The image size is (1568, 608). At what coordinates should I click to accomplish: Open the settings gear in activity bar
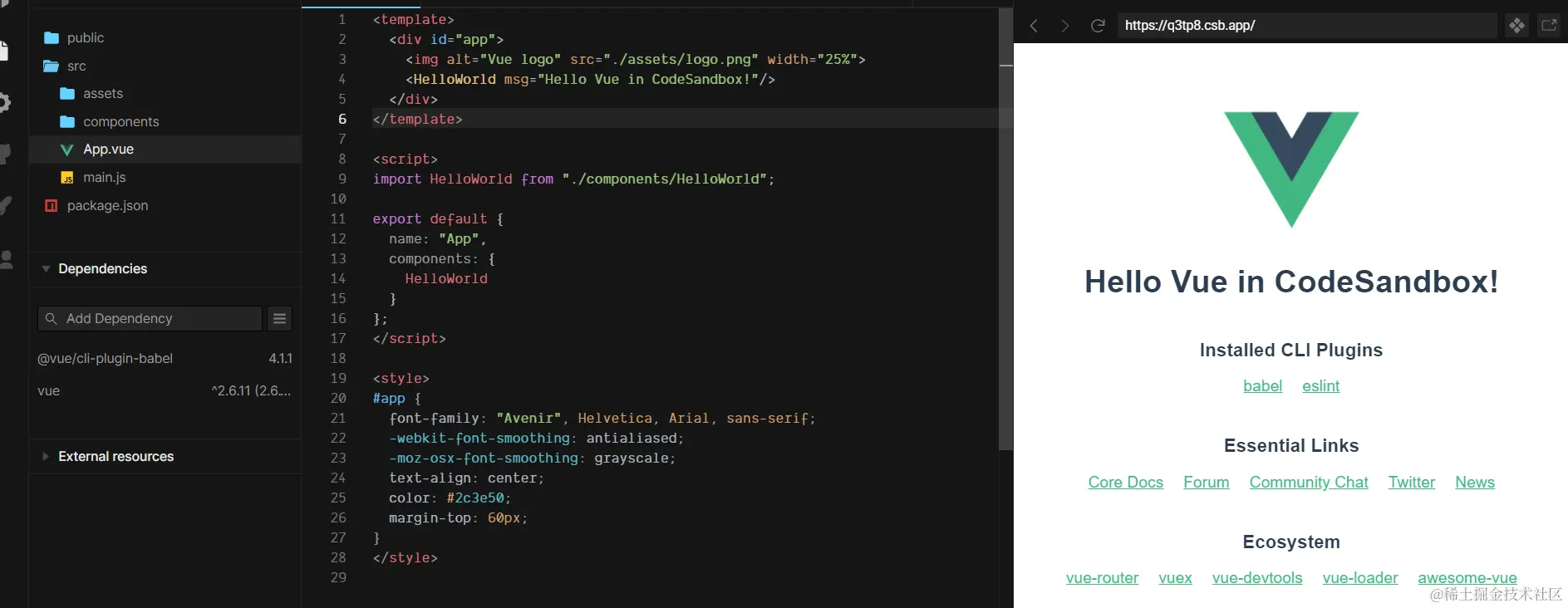pos(4,102)
